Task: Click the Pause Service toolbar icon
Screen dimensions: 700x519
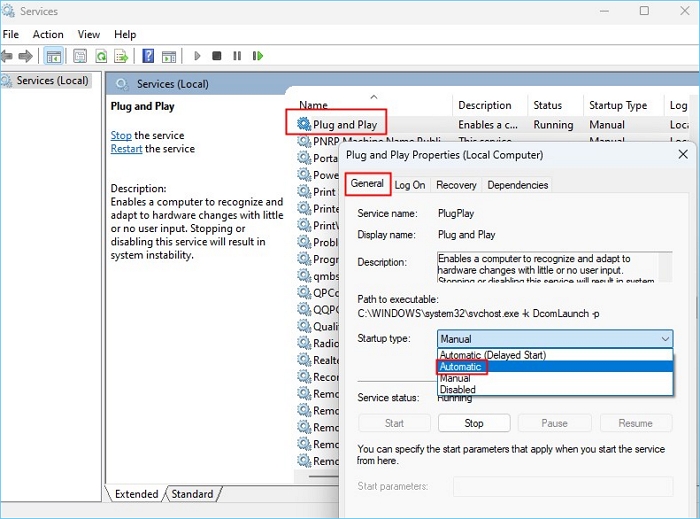Action: tap(236, 56)
